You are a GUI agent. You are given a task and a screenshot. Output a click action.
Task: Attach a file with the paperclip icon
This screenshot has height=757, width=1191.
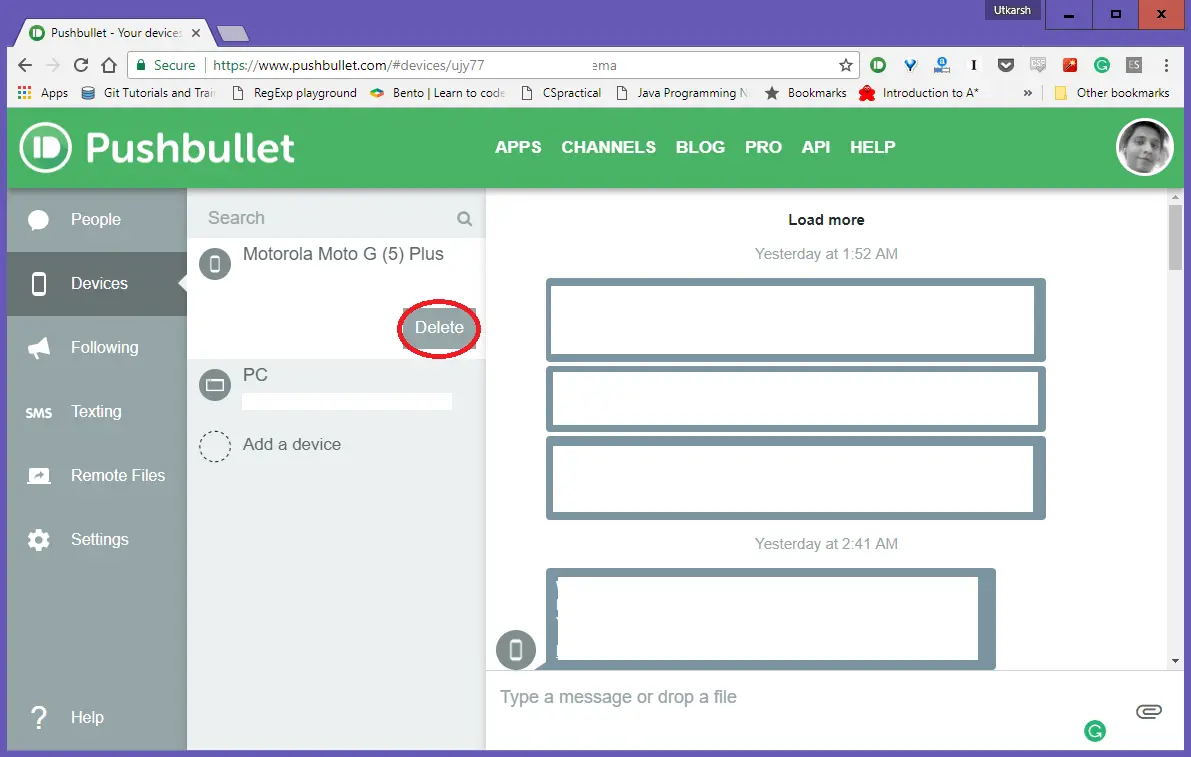coord(1148,710)
